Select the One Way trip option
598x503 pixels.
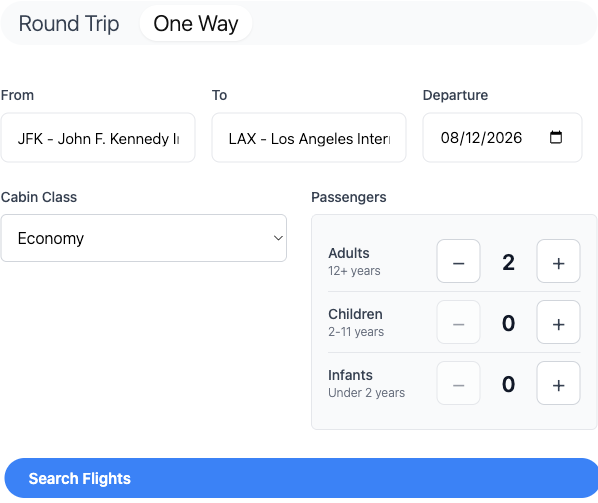click(196, 24)
